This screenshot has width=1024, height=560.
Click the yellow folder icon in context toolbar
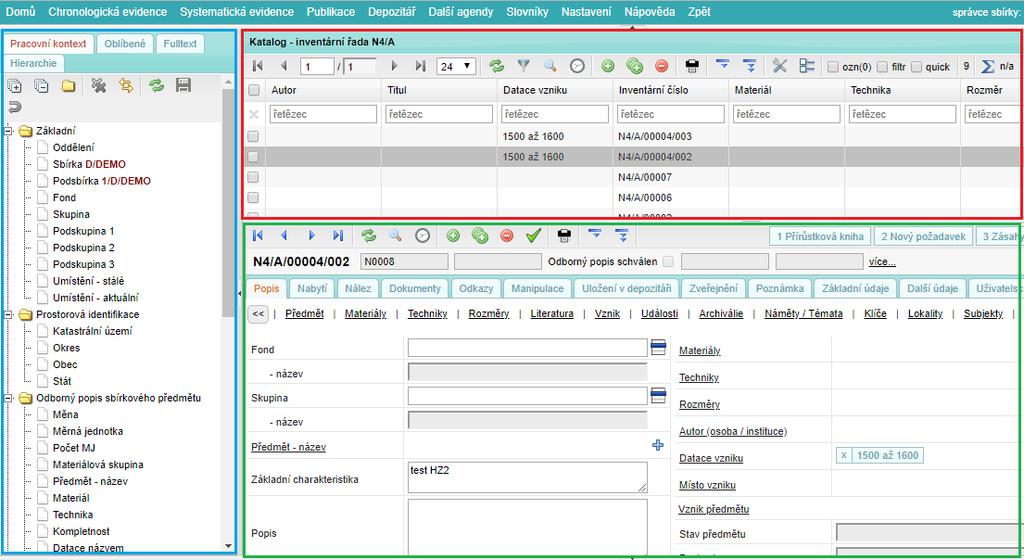click(x=69, y=86)
